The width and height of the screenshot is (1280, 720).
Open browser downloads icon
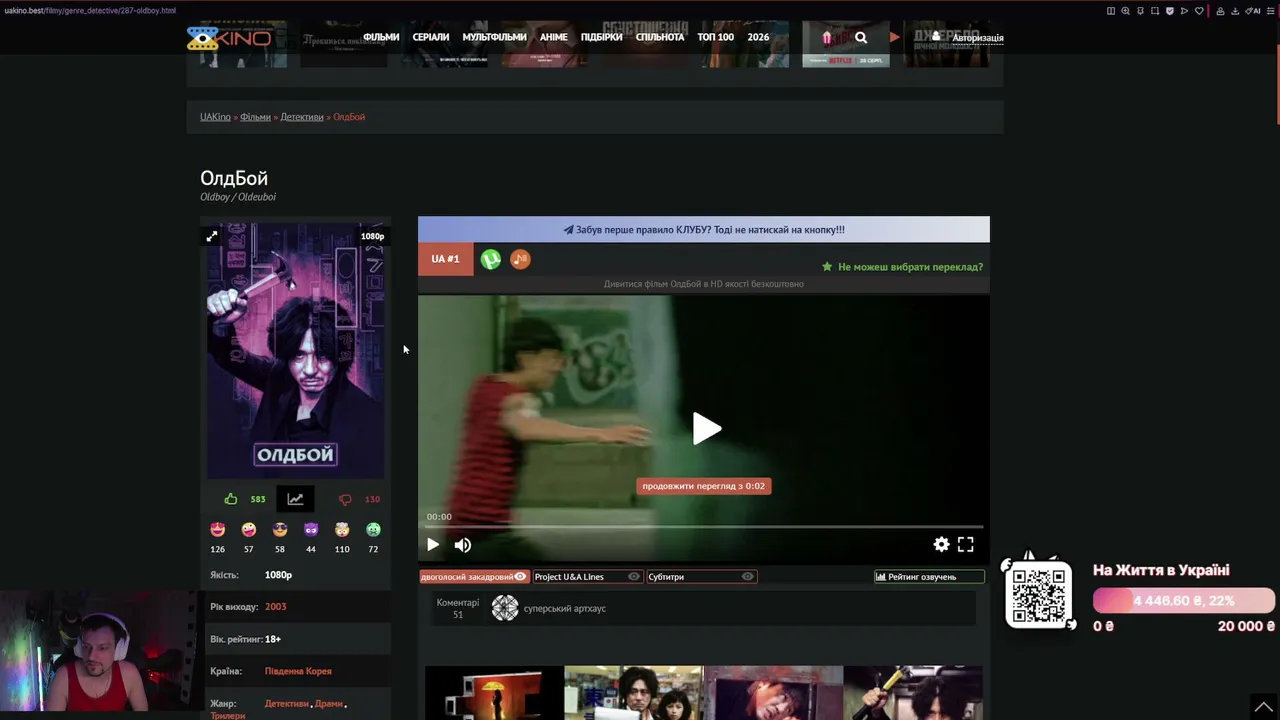tap(1235, 11)
